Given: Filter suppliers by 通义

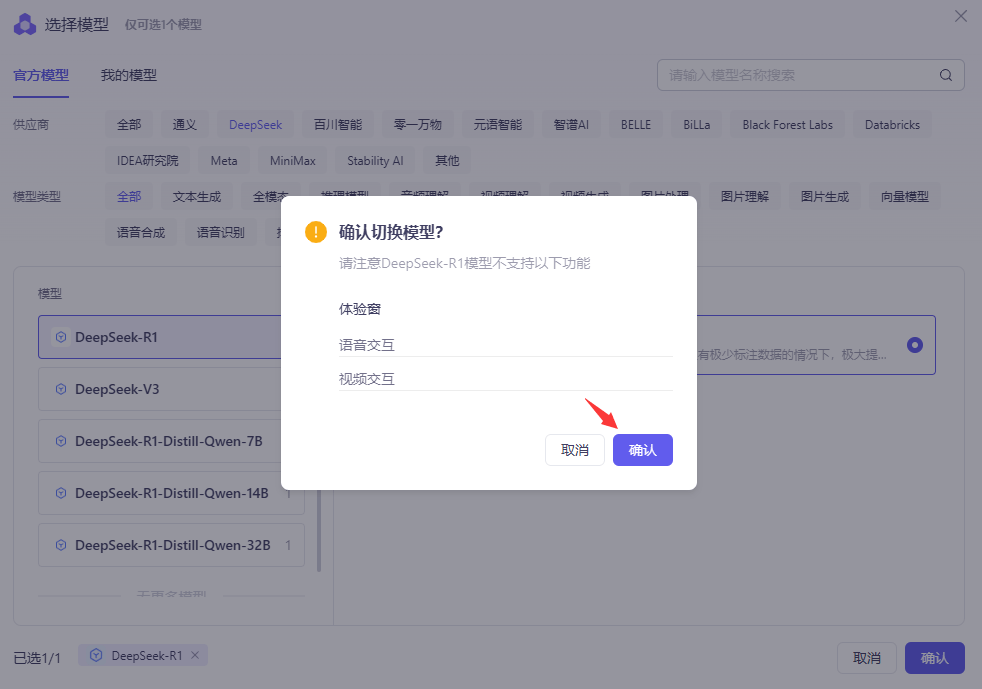Looking at the screenshot, I should coord(185,125).
